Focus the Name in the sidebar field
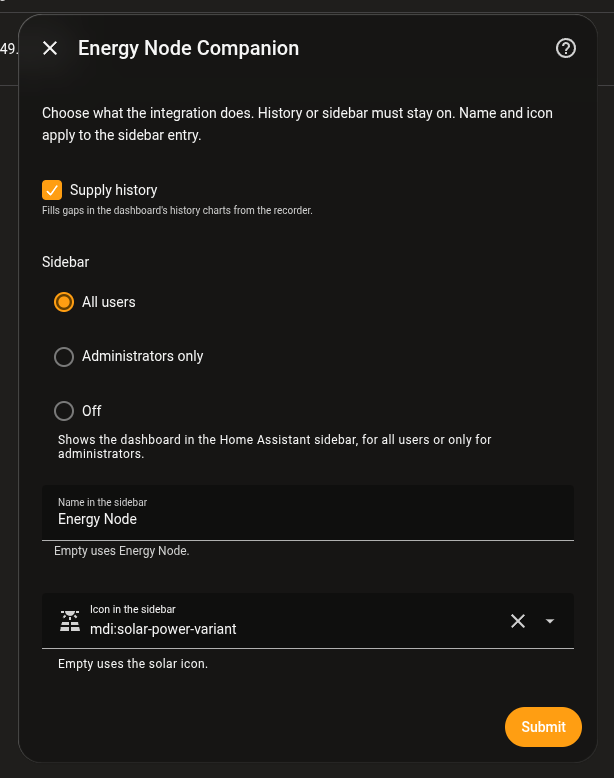Image resolution: width=614 pixels, height=778 pixels. click(308, 513)
